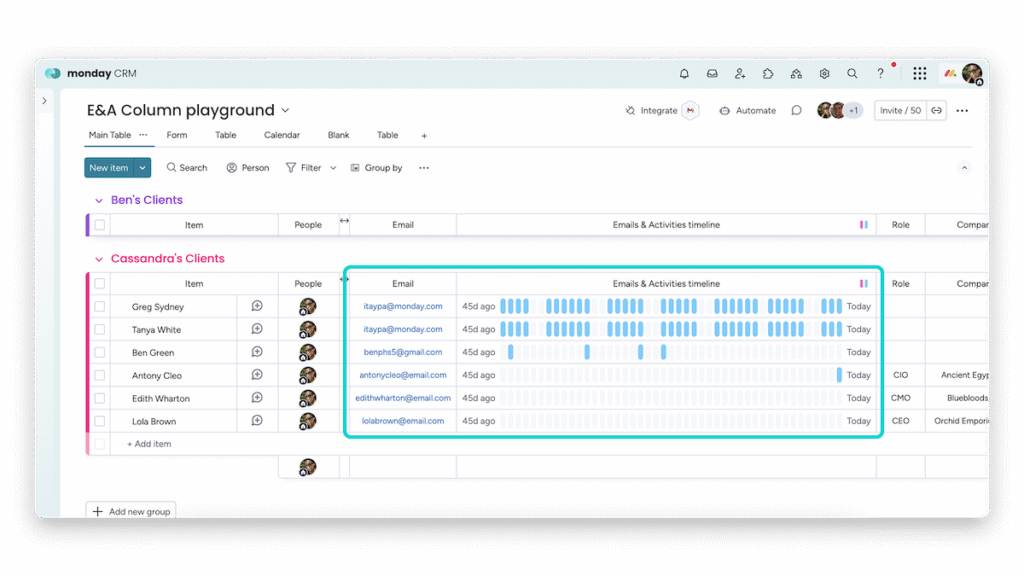The height and width of the screenshot is (576, 1024).
Task: Click the Search board field
Action: [x=187, y=168]
